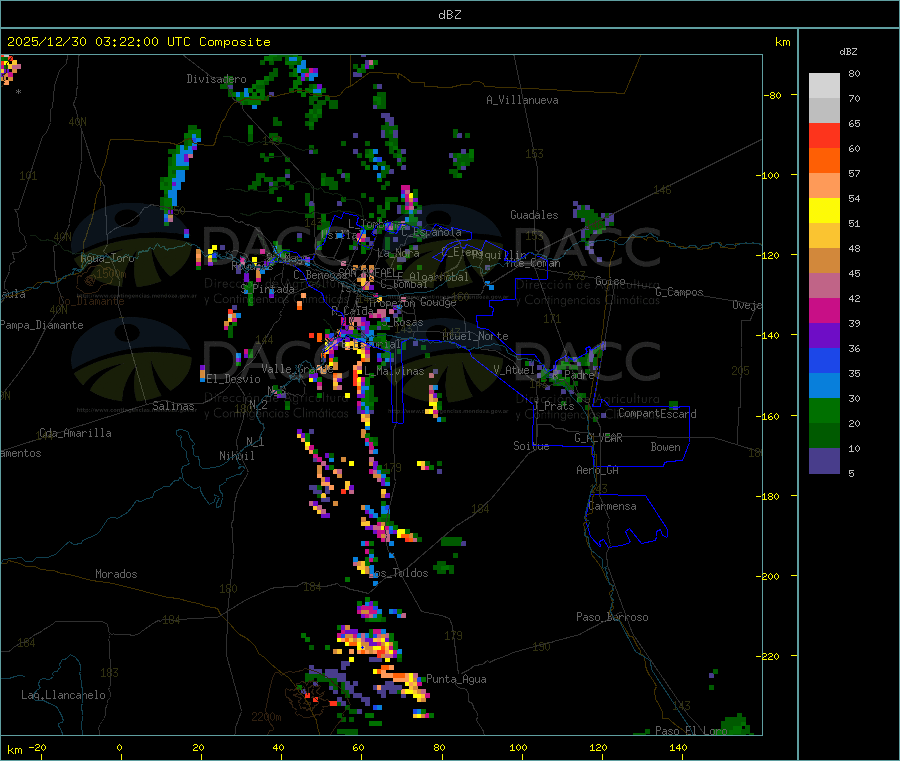The image size is (900, 761).
Task: Click the 'Soitue' location label
Action: coord(531,446)
